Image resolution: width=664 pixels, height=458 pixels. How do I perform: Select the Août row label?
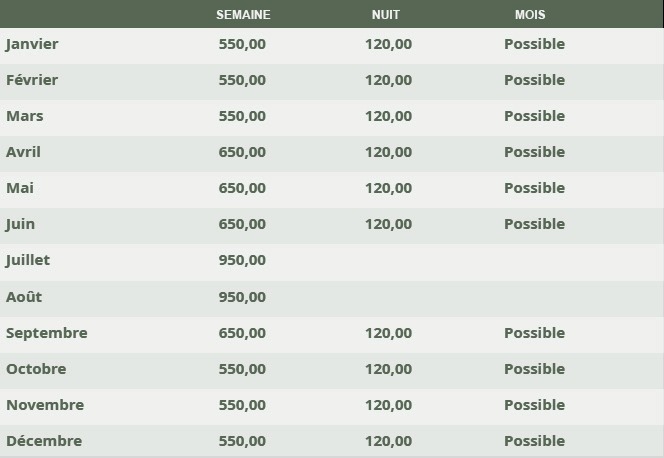(24, 297)
